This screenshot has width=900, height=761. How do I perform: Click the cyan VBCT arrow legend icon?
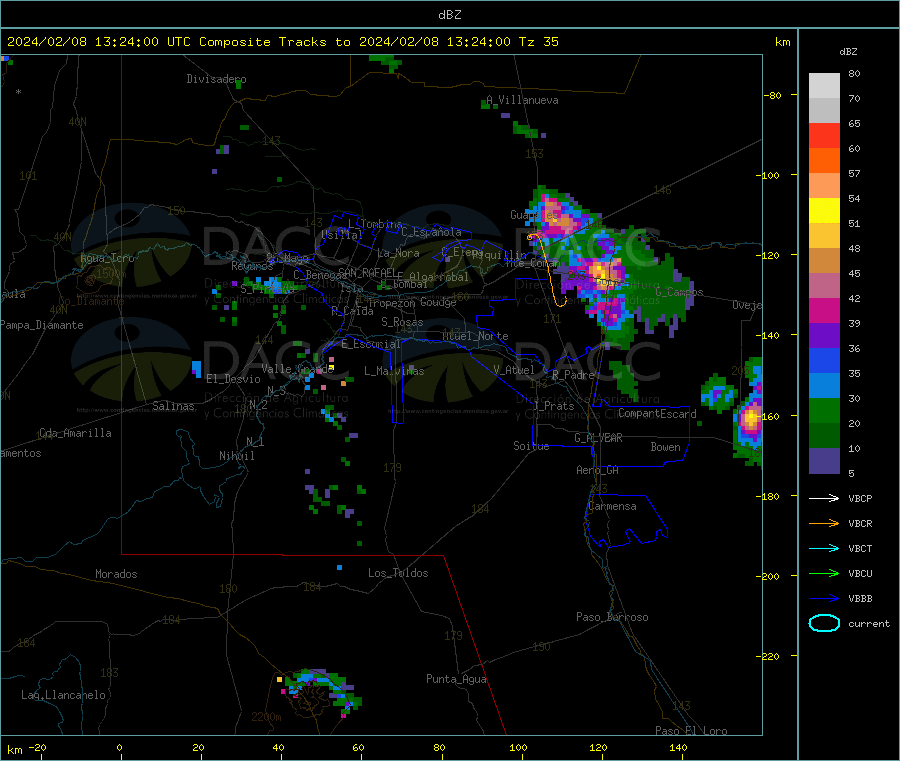pos(824,549)
